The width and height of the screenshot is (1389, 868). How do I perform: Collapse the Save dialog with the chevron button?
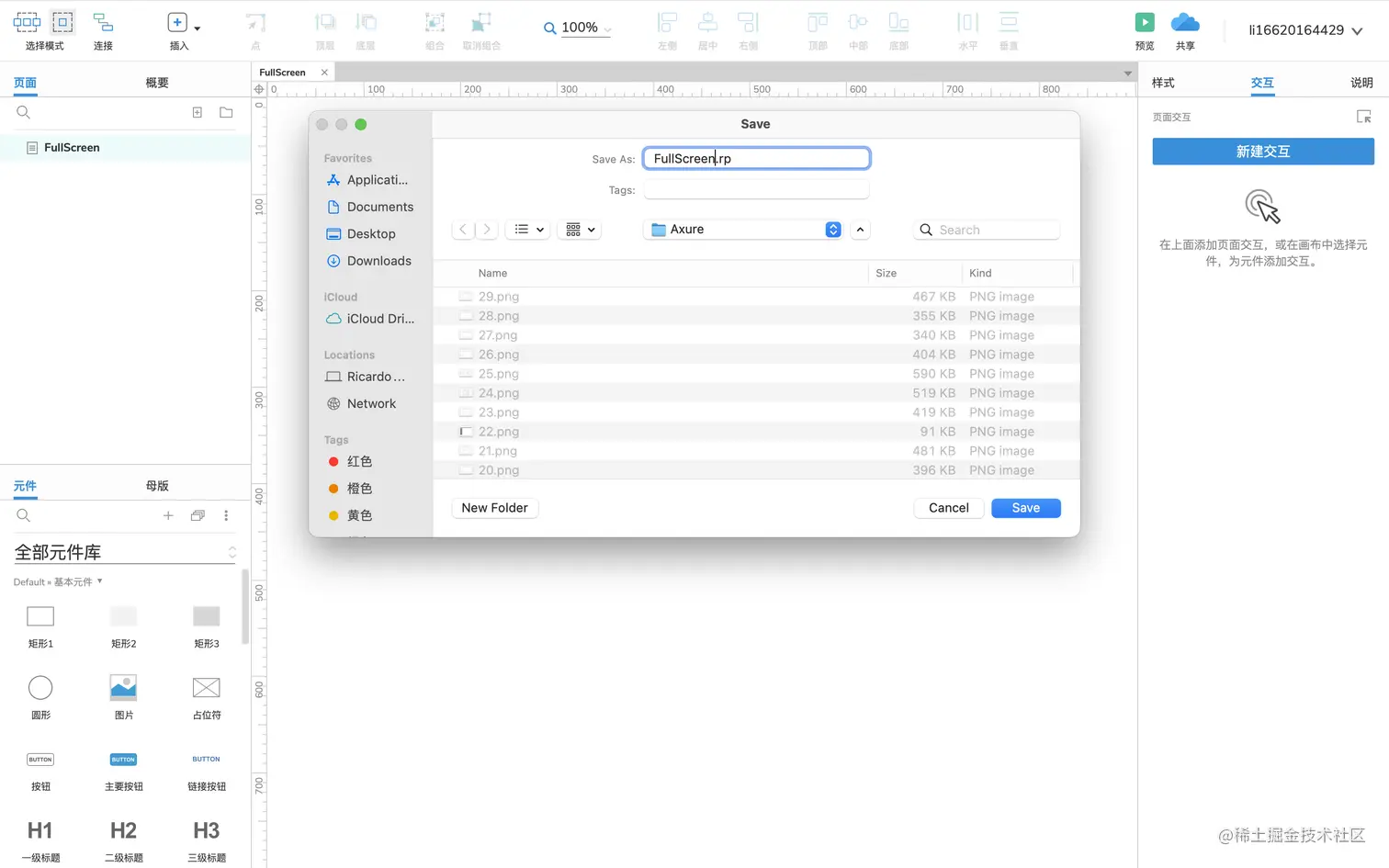click(860, 230)
